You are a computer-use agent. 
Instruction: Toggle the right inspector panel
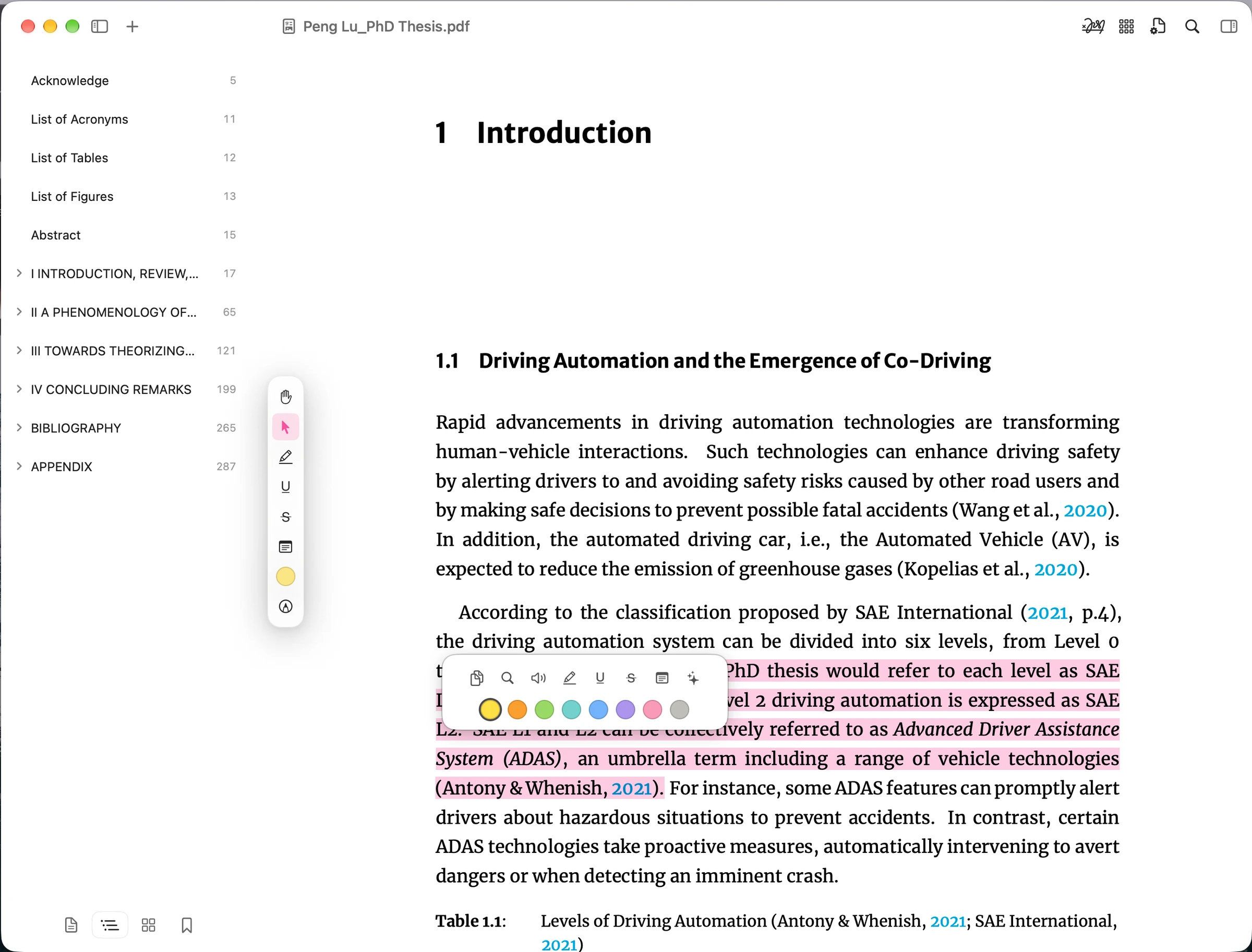pos(1229,26)
